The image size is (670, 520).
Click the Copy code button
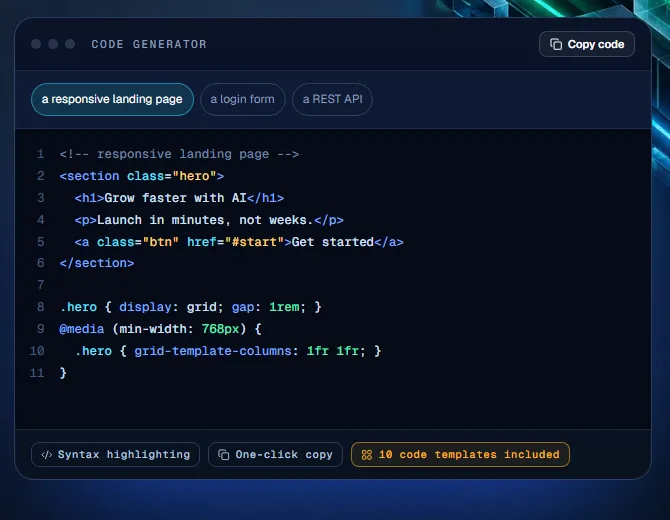click(x=587, y=44)
